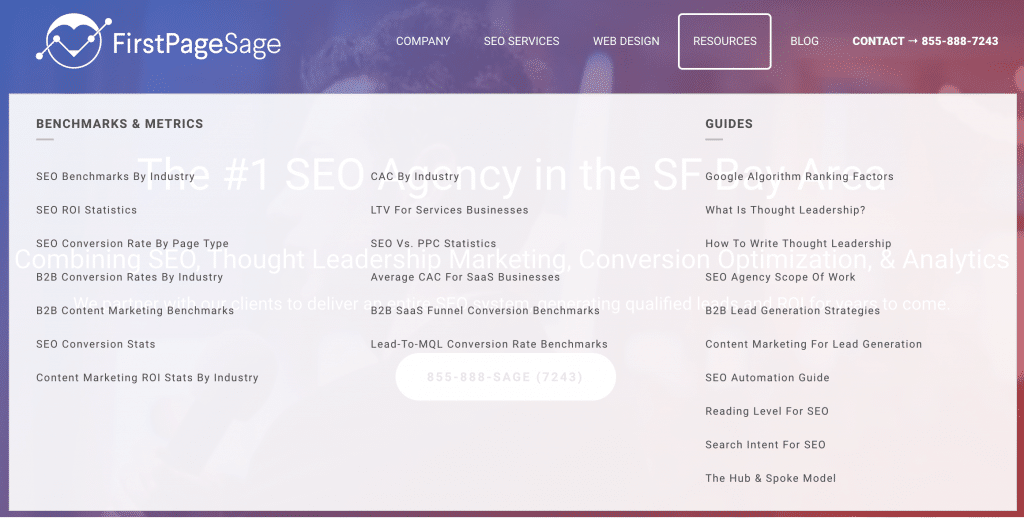Open the Web Design menu
The height and width of the screenshot is (518, 1024).
coord(626,41)
